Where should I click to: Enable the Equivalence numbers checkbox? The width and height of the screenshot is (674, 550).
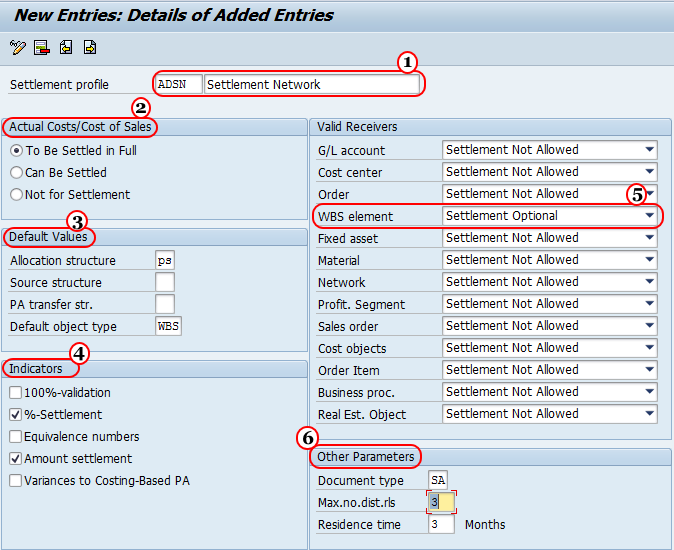coord(16,437)
